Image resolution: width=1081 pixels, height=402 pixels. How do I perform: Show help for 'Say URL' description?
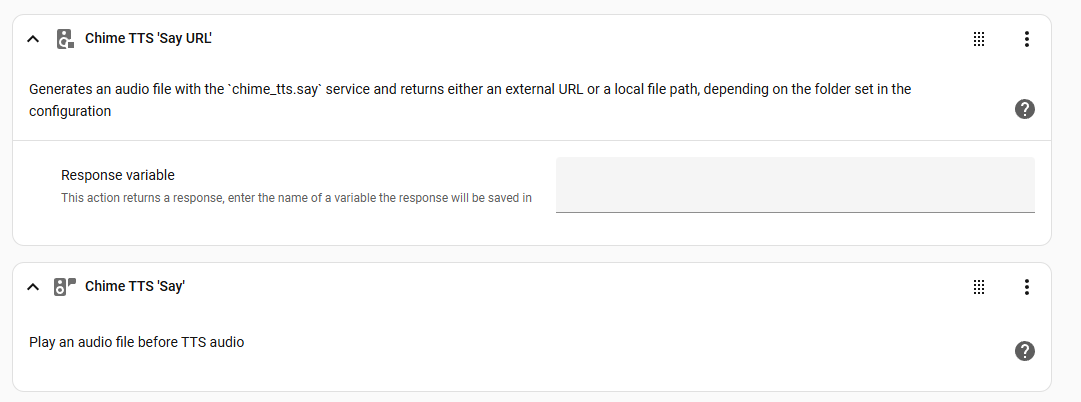point(1024,110)
